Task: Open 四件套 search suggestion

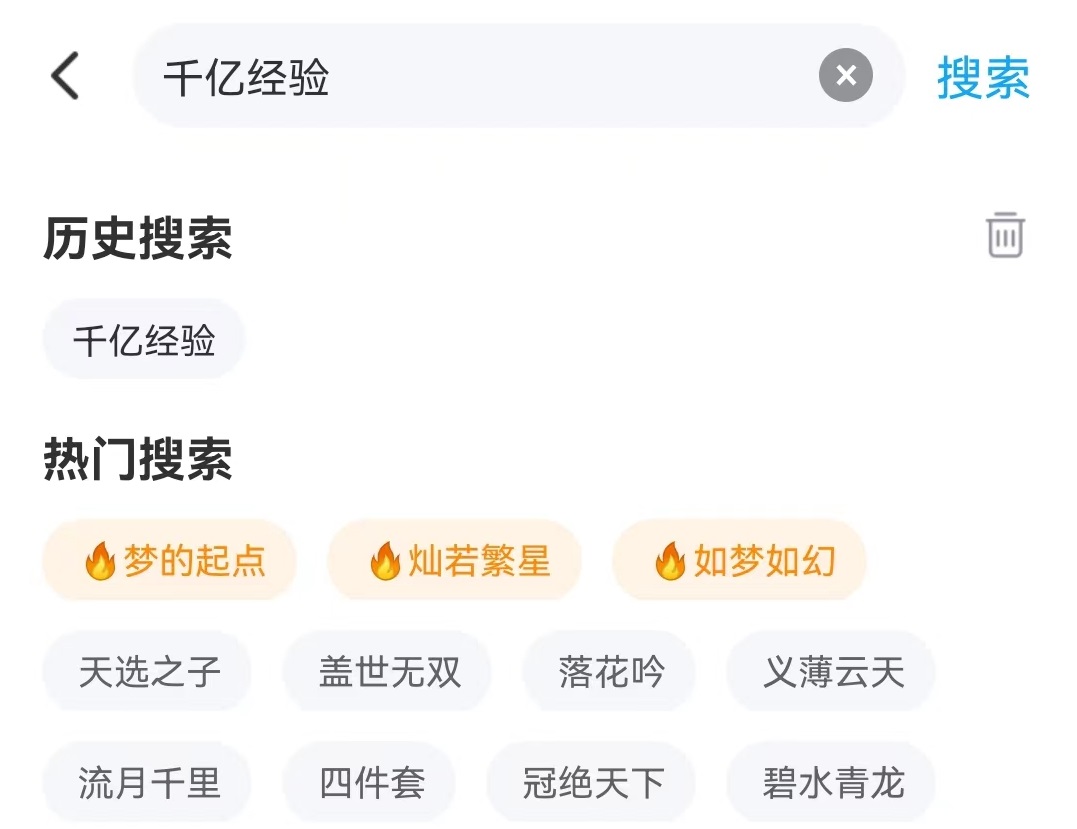Action: [371, 782]
